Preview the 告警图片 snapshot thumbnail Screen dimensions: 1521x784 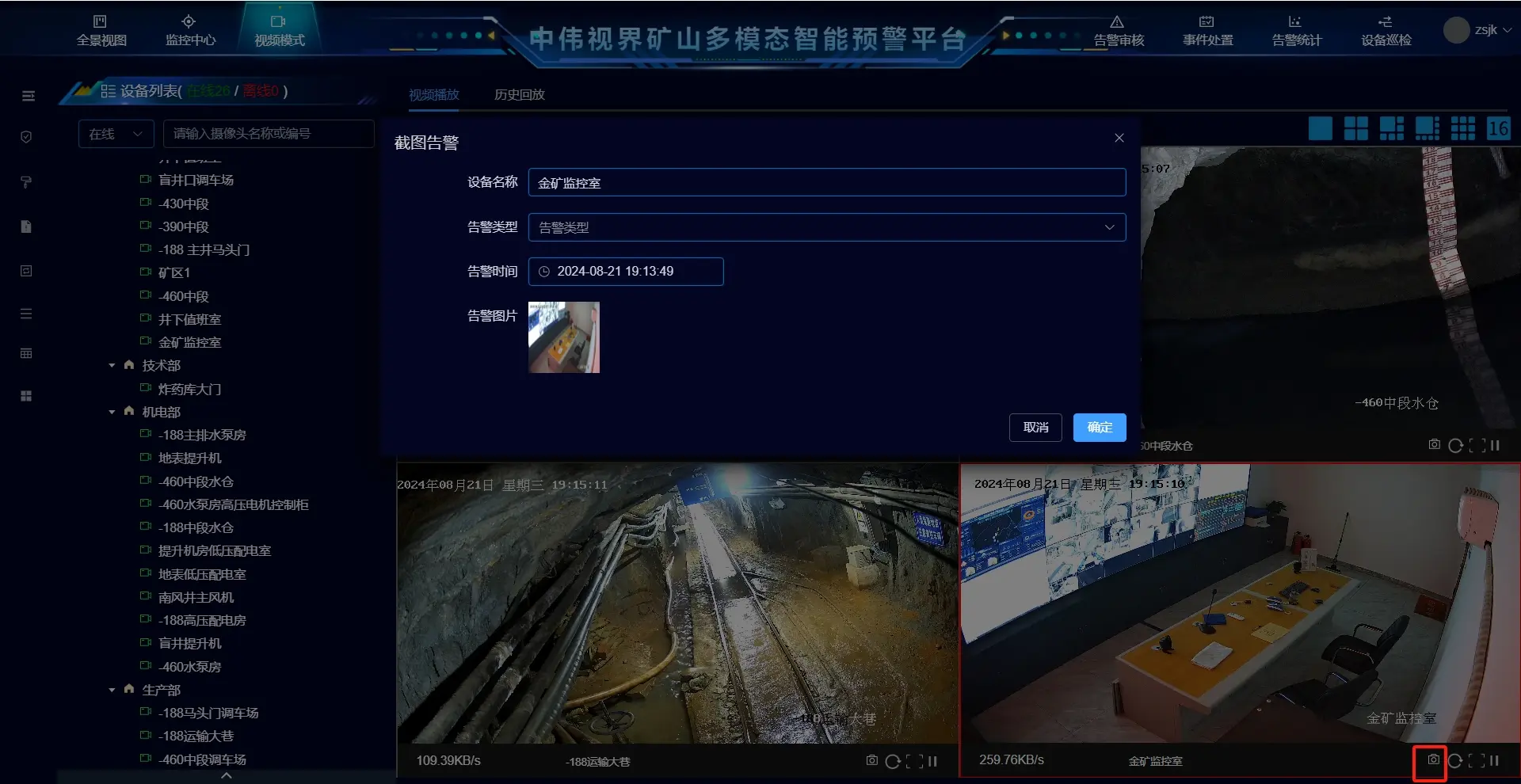pos(564,337)
